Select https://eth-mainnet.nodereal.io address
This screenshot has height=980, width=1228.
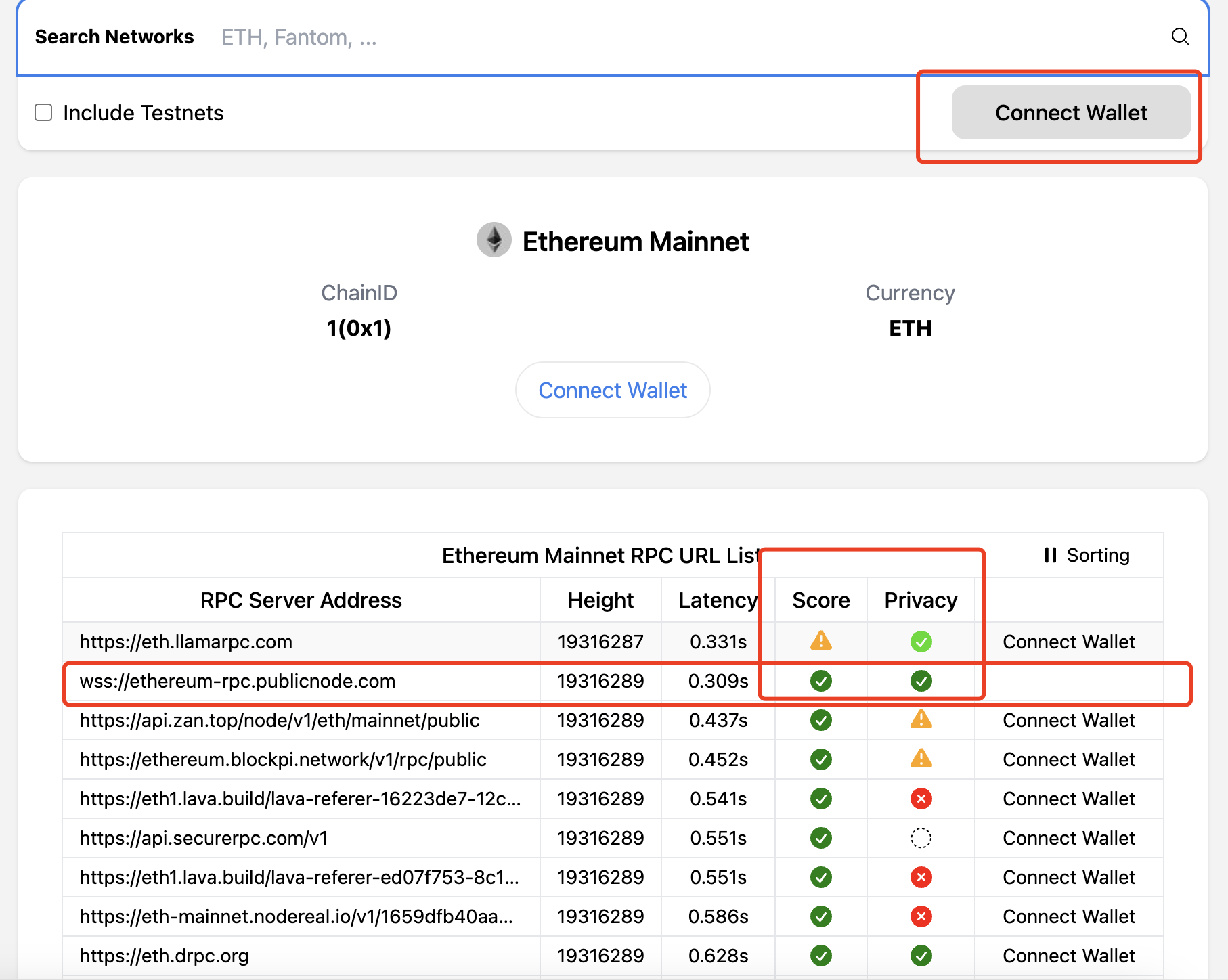[x=297, y=916]
